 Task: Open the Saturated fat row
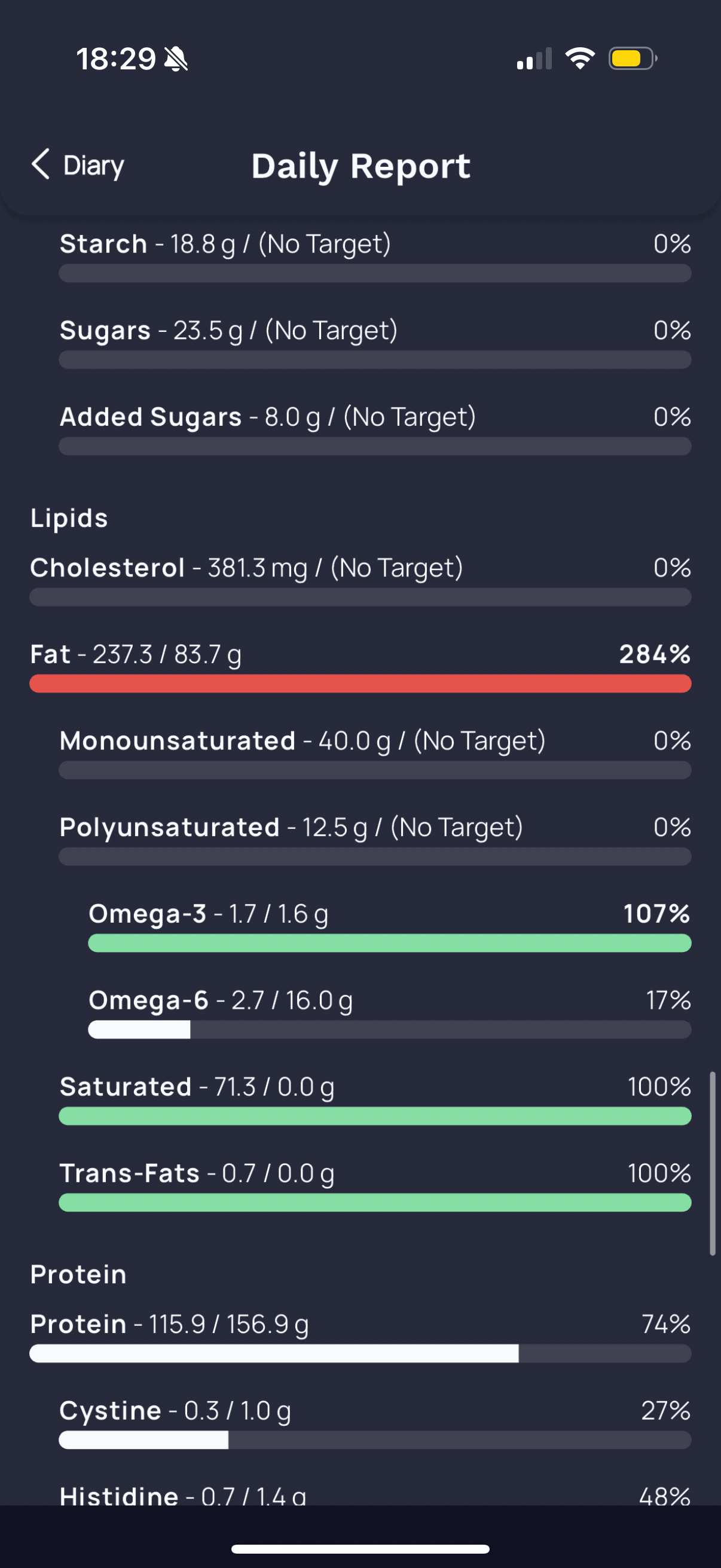point(375,1099)
